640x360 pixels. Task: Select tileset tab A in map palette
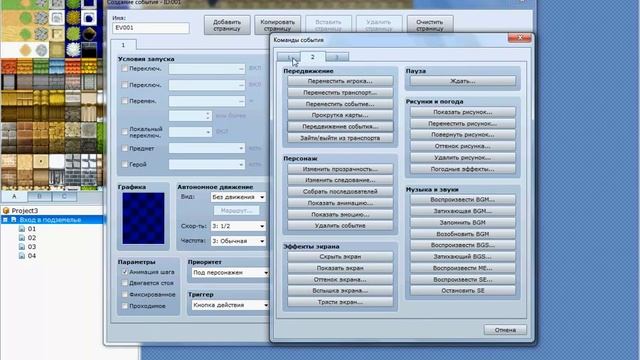[x=14, y=196]
